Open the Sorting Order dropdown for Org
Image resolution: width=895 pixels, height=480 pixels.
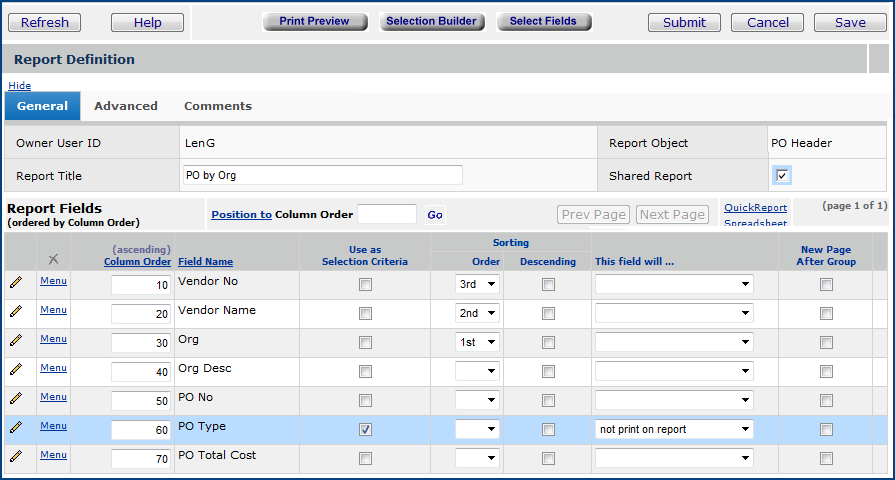477,343
